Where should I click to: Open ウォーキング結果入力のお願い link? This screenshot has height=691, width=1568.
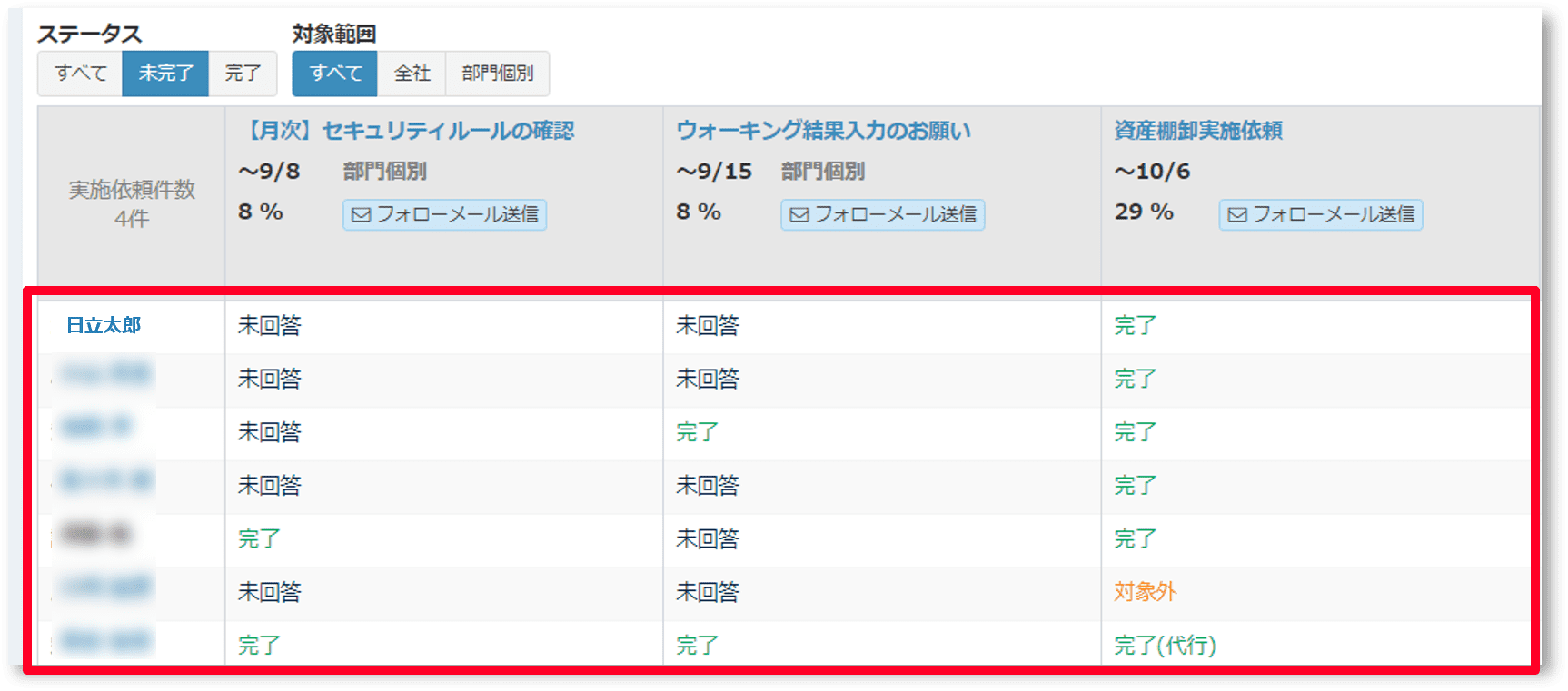click(x=823, y=131)
